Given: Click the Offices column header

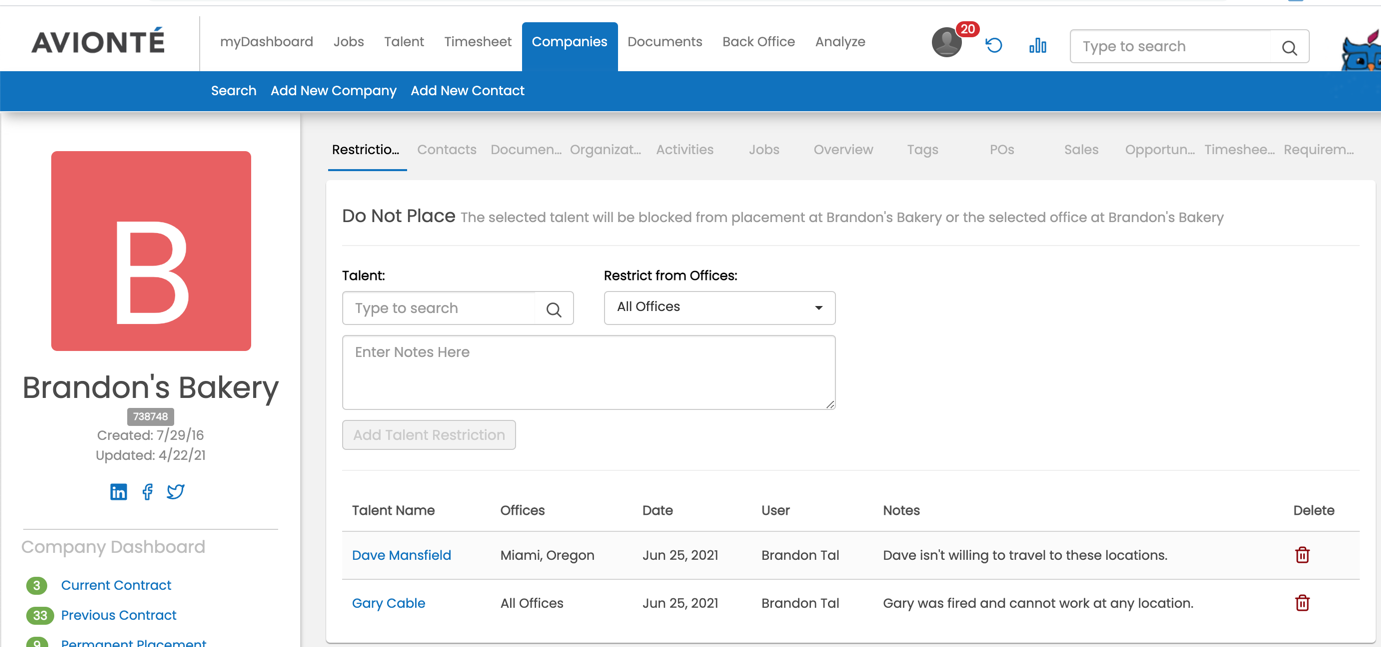Looking at the screenshot, I should tap(523, 511).
